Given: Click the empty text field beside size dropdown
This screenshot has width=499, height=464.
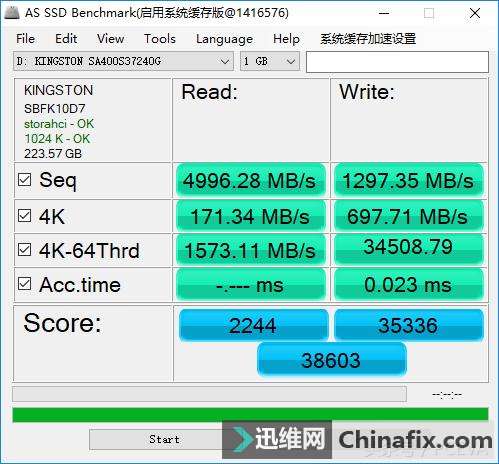Looking at the screenshot, I should point(397,62).
